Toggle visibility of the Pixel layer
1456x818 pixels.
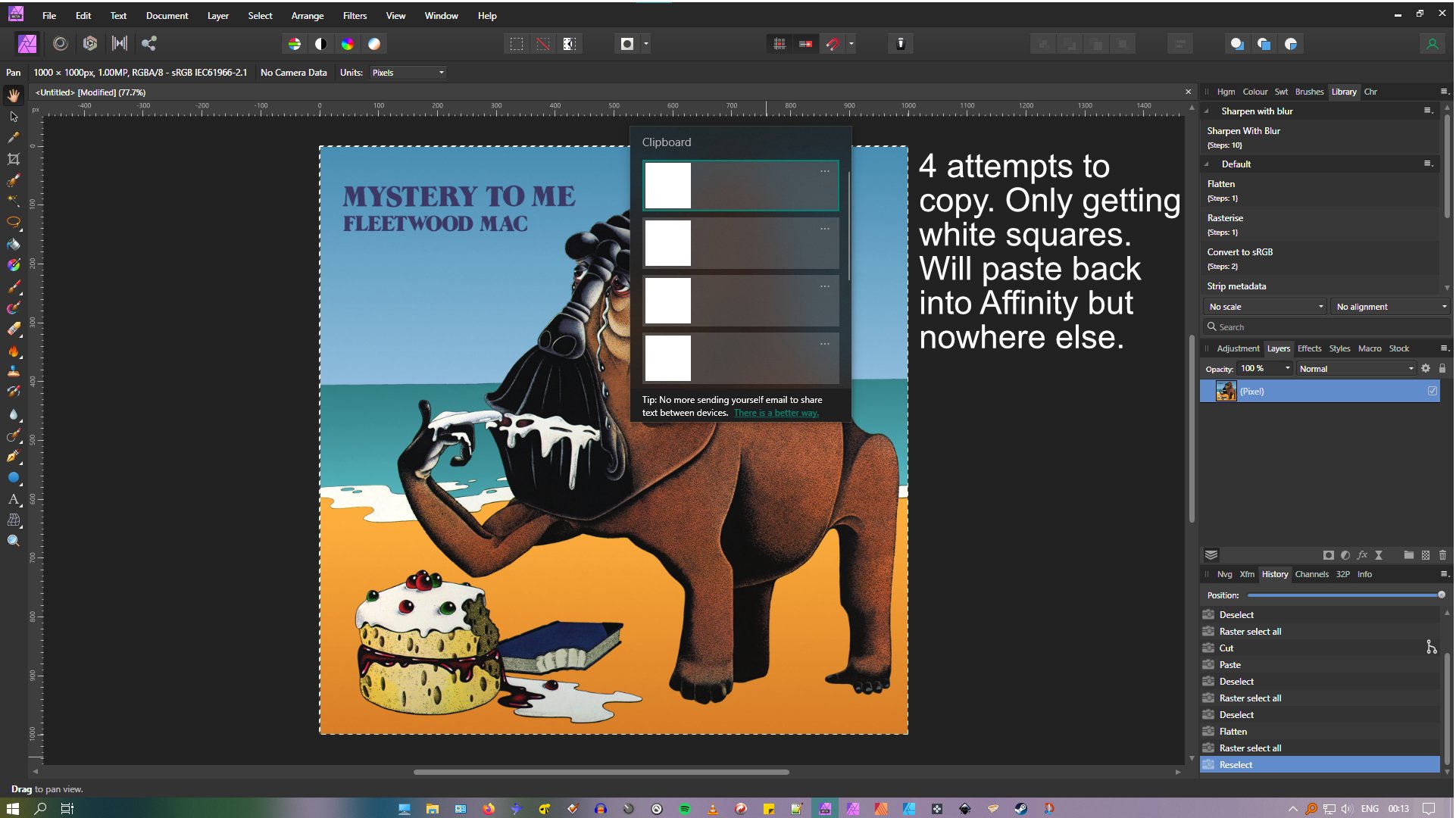(x=1433, y=392)
